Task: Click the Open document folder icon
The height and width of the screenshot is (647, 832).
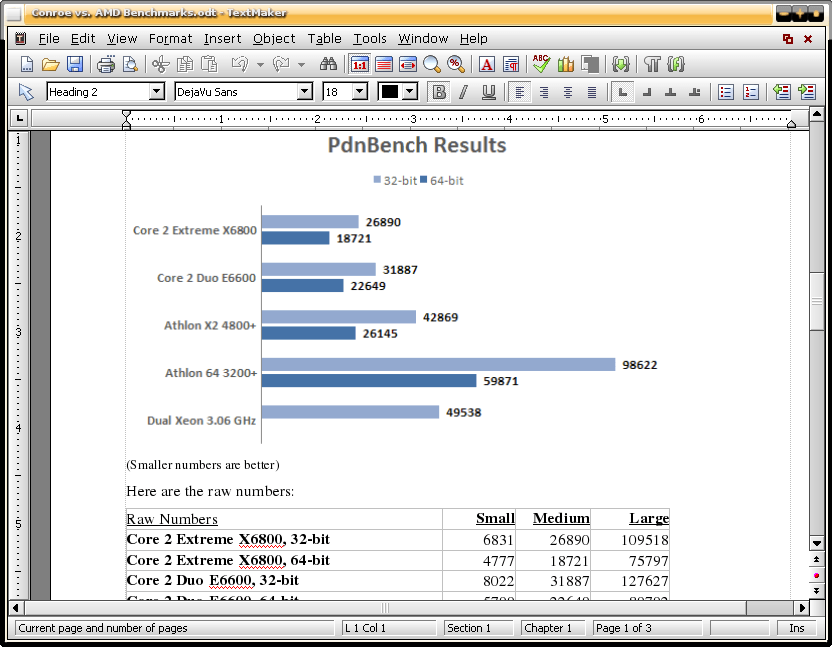Action: pyautogui.click(x=49, y=65)
